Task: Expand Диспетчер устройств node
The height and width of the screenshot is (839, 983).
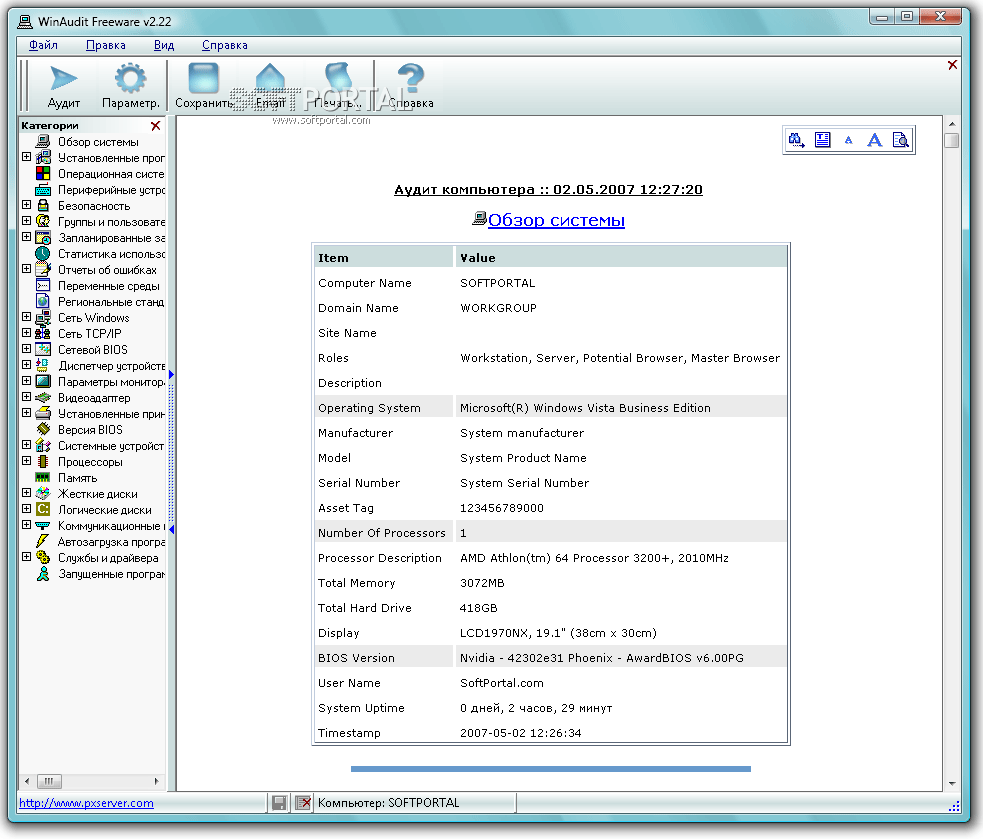Action: click(x=26, y=364)
